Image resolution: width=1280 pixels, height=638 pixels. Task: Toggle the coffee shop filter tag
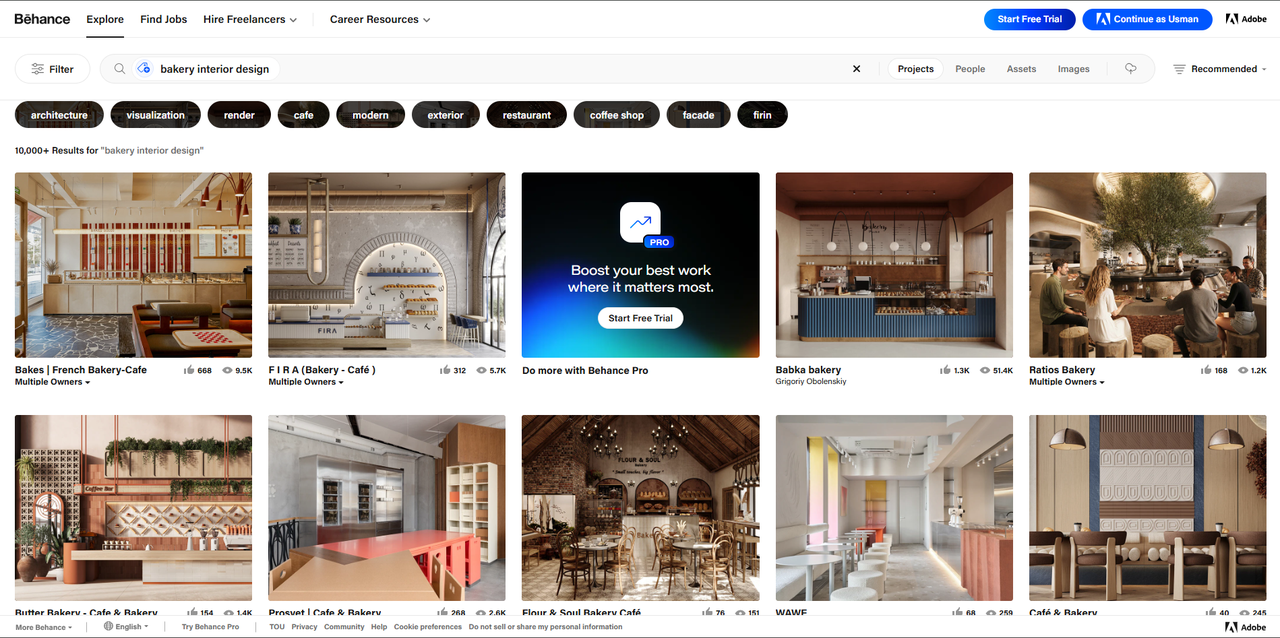[x=615, y=114]
